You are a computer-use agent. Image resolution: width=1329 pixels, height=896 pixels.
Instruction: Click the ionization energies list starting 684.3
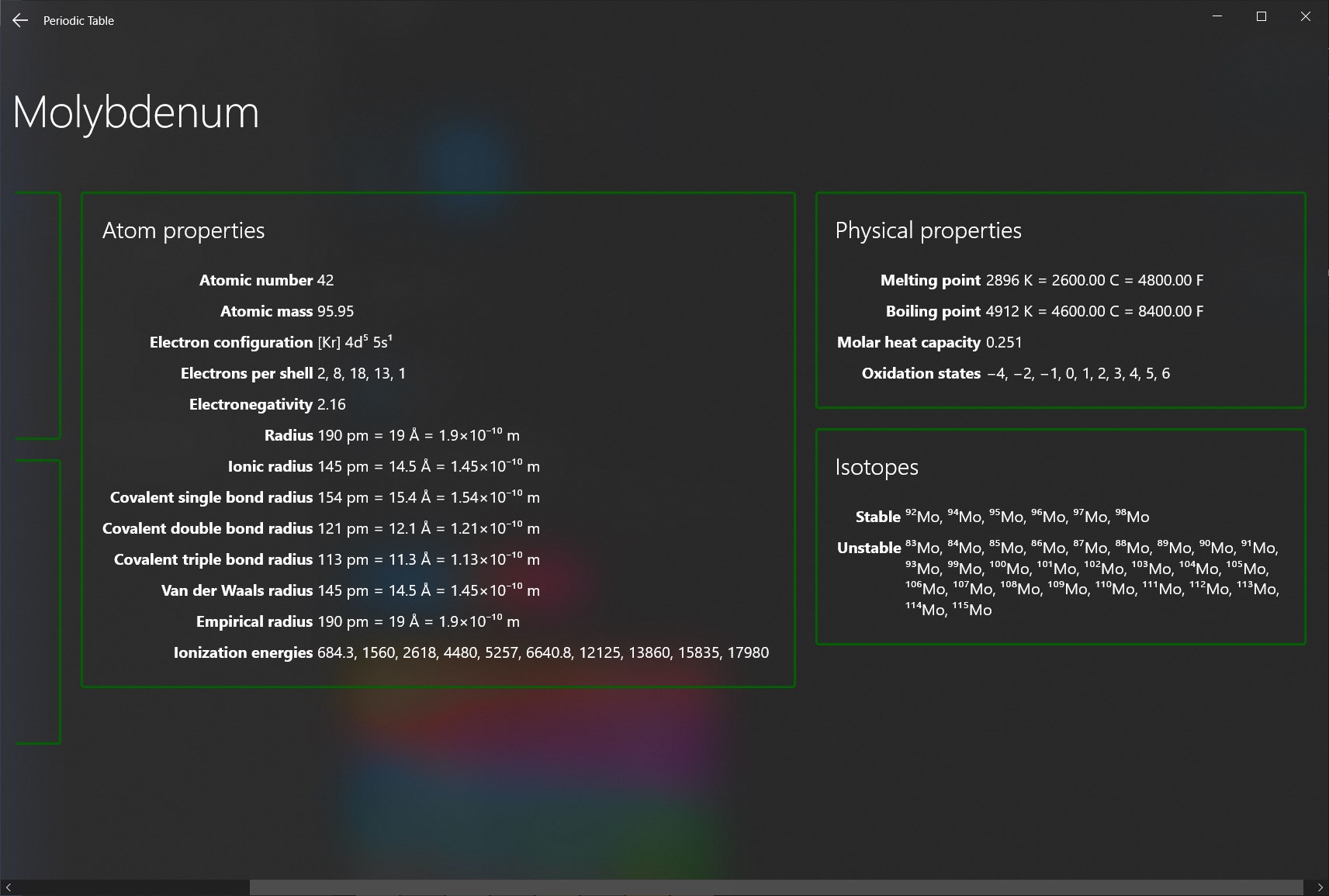point(543,652)
